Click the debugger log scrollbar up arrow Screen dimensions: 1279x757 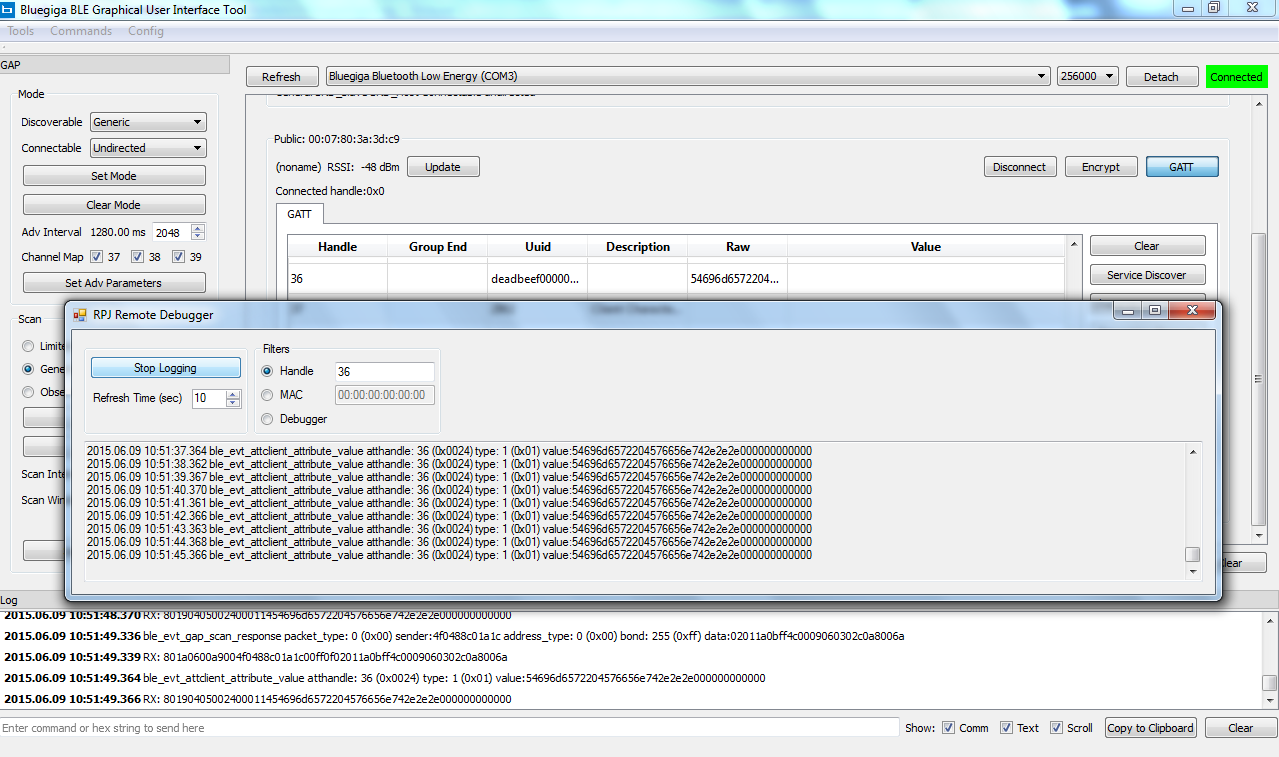coord(1193,451)
